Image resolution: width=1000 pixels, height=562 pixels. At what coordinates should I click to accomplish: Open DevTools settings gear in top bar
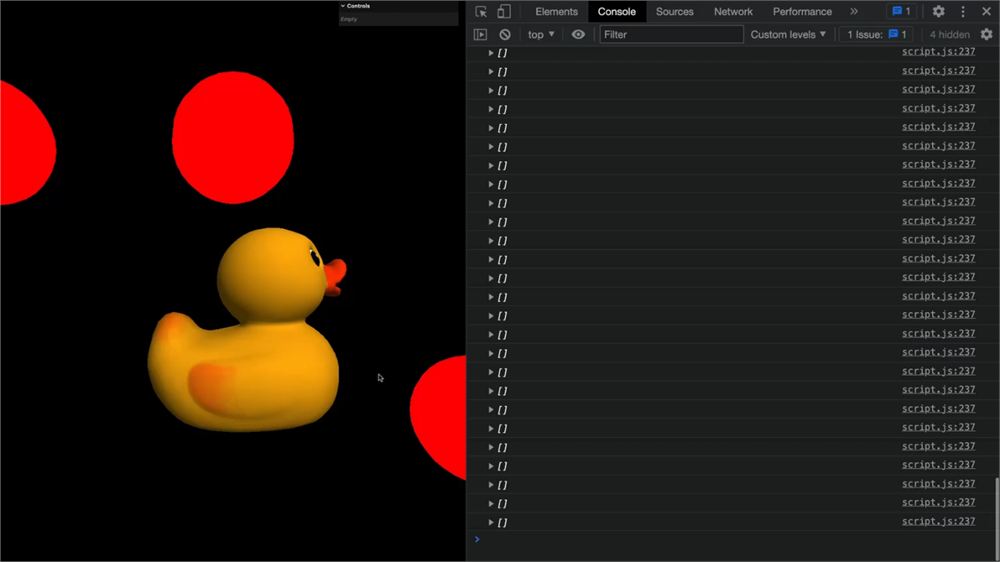(938, 11)
